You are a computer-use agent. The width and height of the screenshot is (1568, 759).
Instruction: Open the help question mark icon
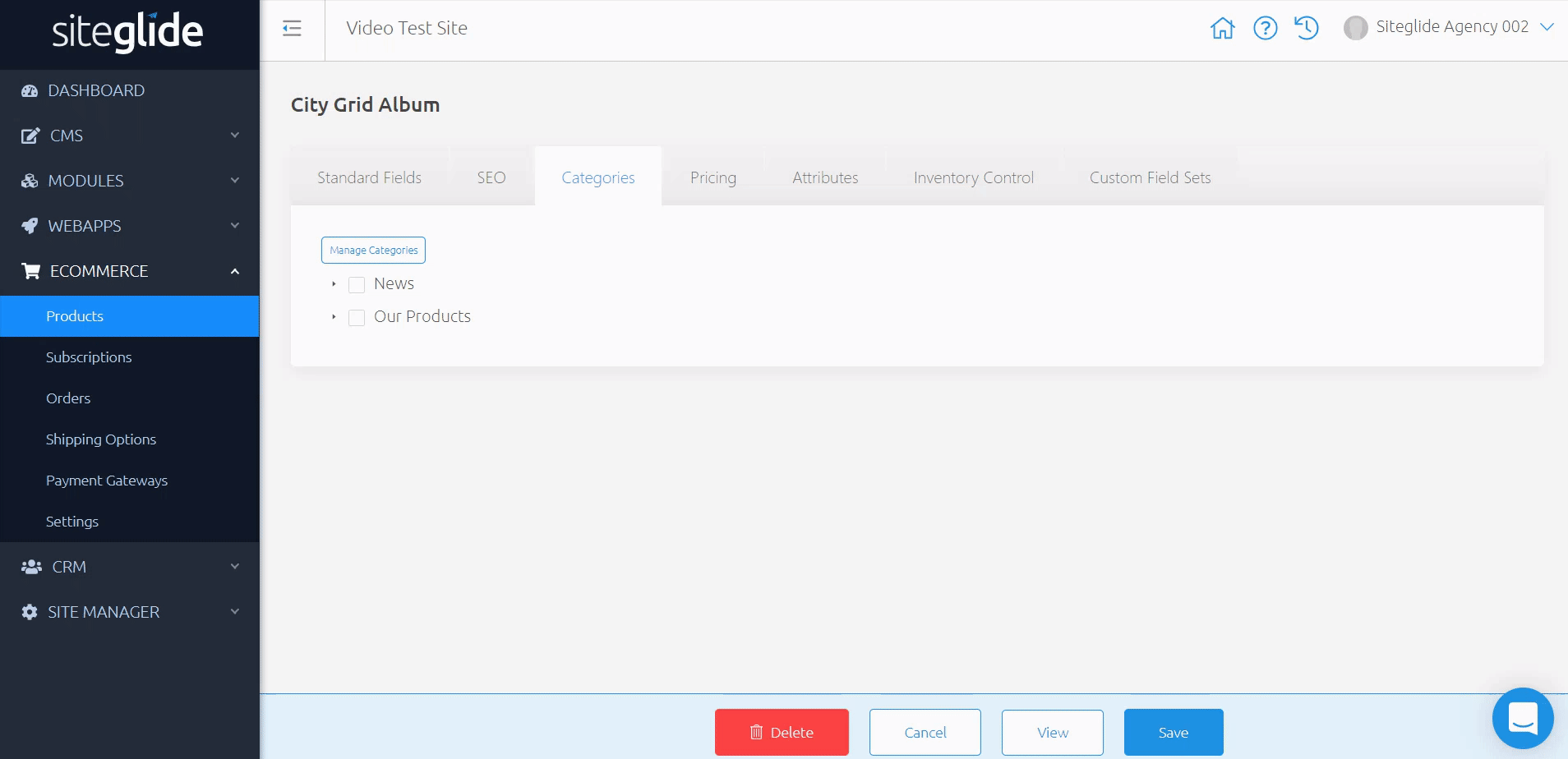[1265, 28]
